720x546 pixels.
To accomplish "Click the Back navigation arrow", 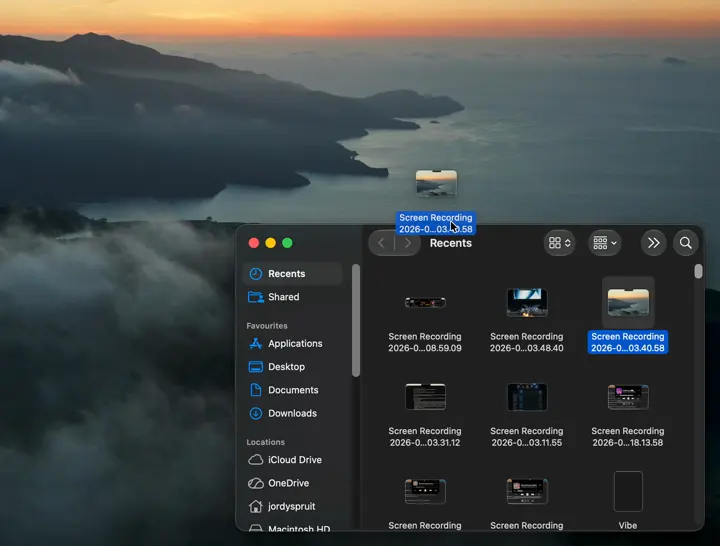I will coord(382,243).
